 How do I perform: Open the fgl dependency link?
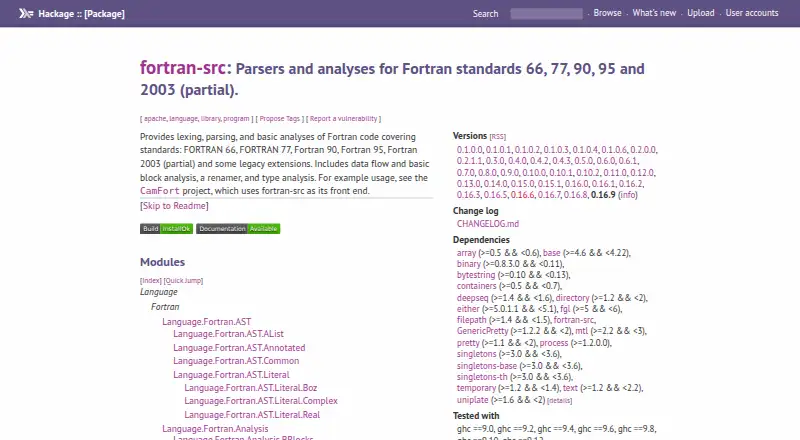(x=565, y=309)
